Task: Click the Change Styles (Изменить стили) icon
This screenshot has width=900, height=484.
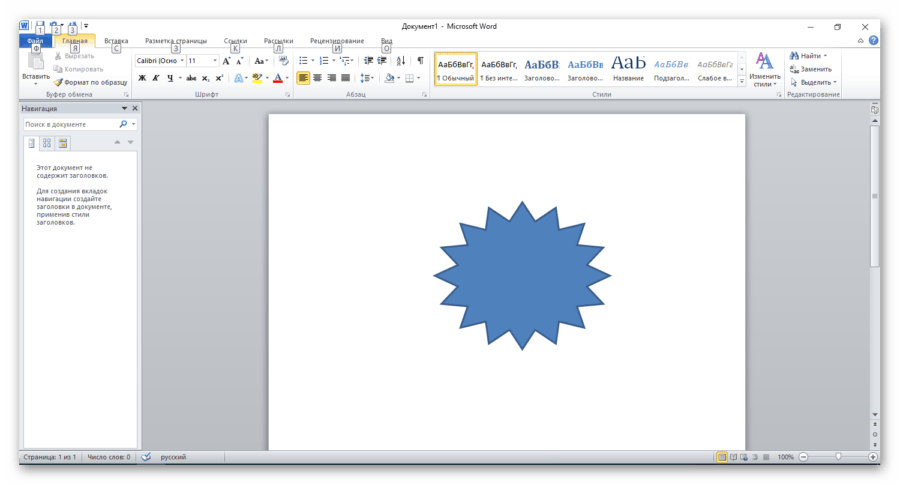Action: (764, 68)
